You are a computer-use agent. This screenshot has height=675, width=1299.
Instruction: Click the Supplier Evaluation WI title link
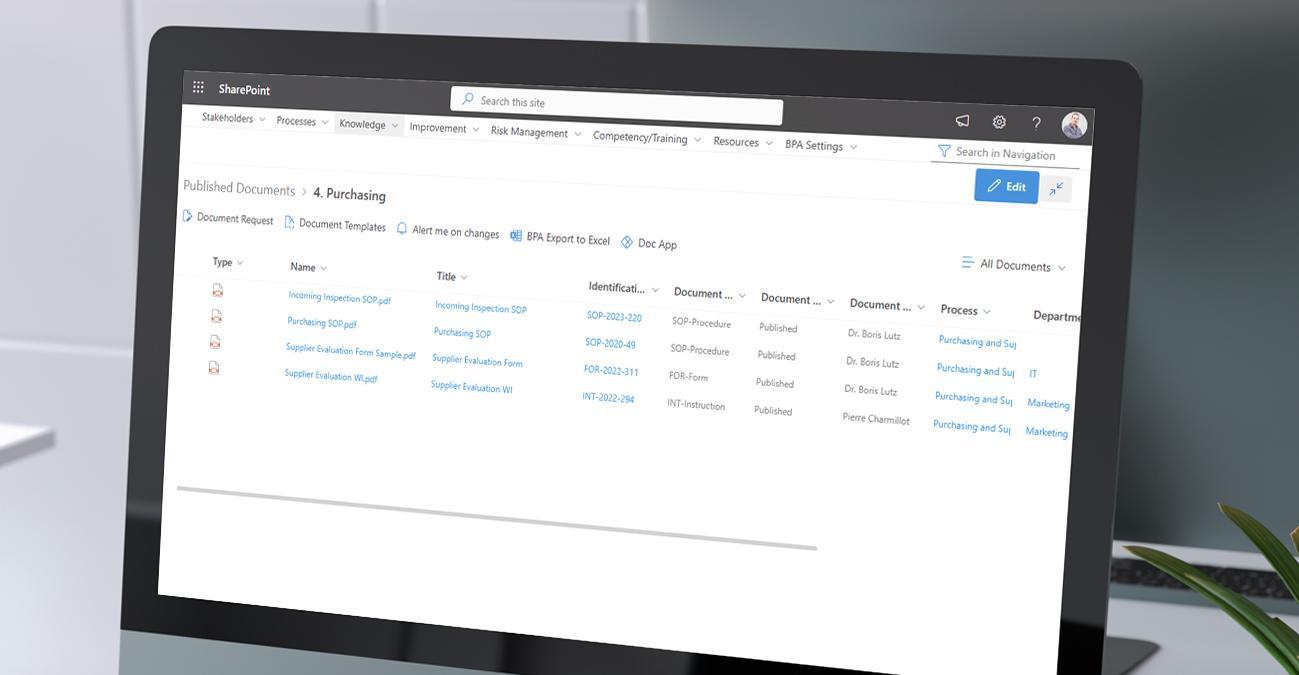click(x=471, y=387)
